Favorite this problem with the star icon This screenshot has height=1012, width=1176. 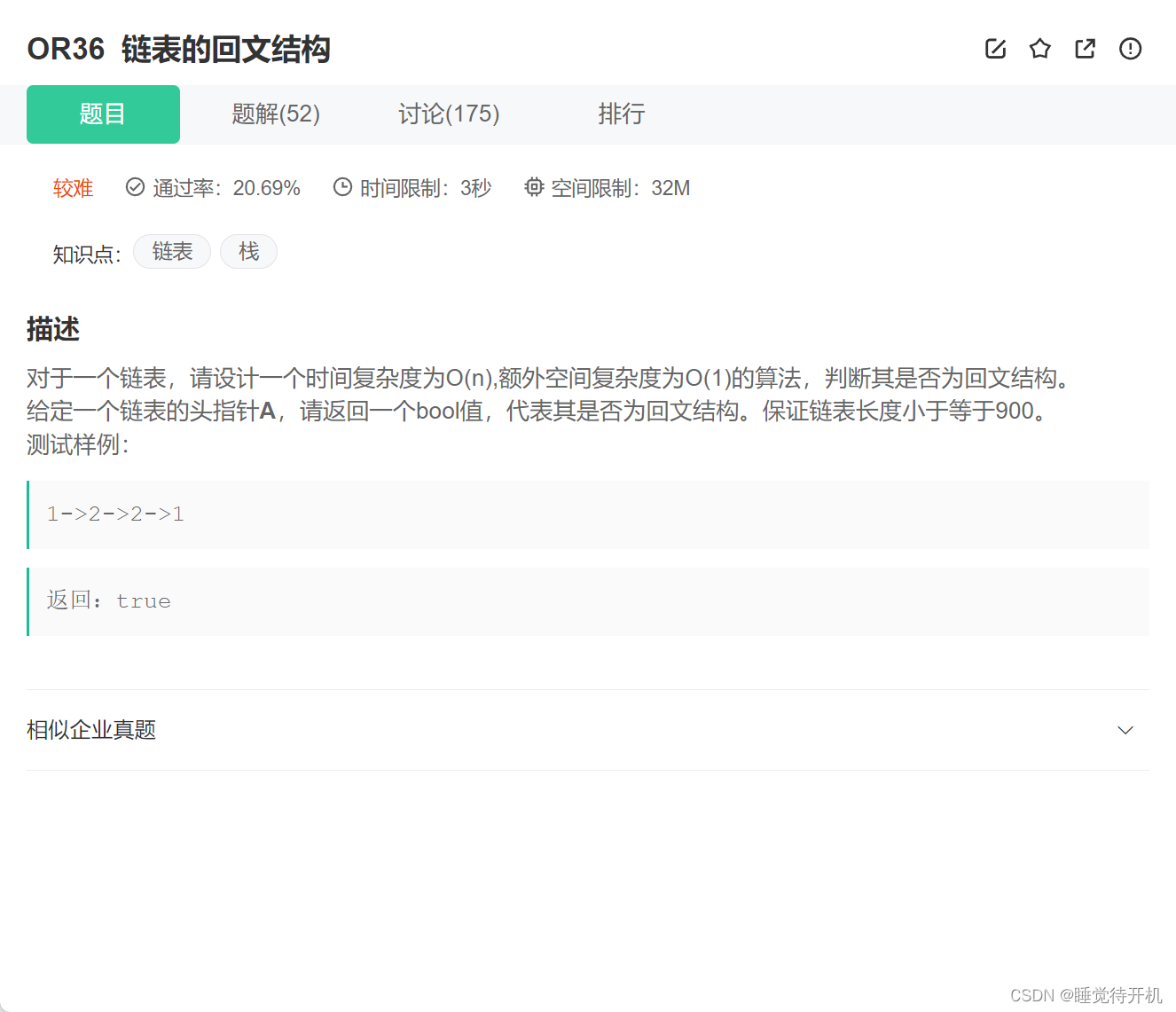coord(1040,49)
